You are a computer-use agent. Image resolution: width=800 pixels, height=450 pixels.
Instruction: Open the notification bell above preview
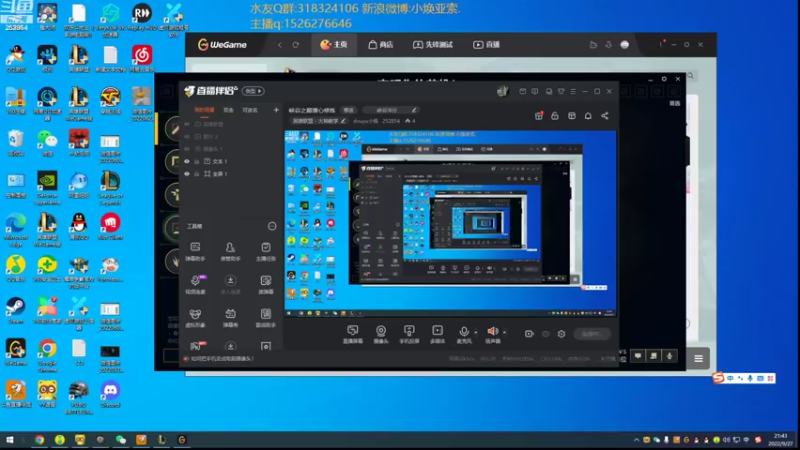pyautogui.click(x=588, y=116)
